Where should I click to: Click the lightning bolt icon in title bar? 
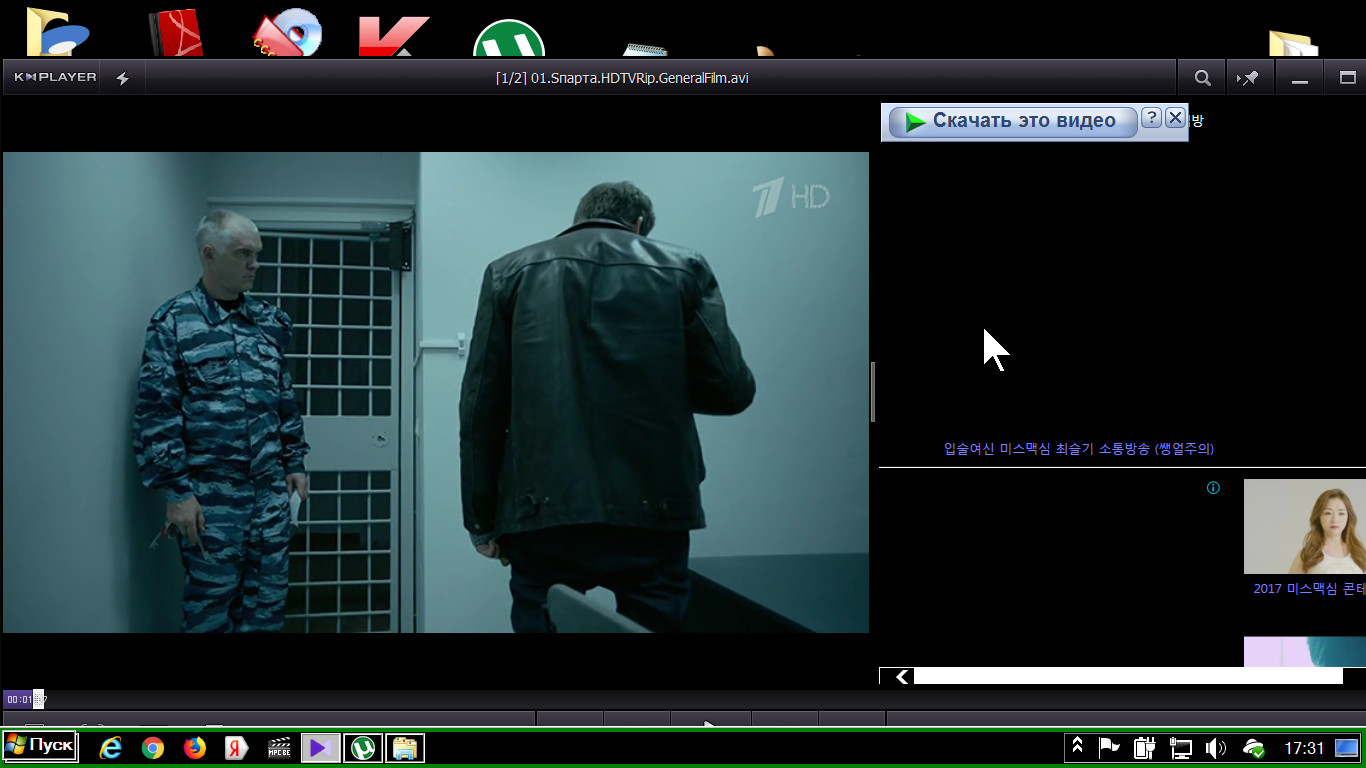tap(122, 78)
